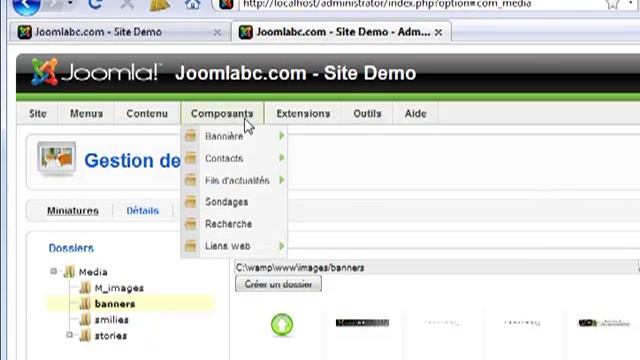Bookmark page with the star icon
The height and width of the screenshot is (360, 640).
[612, 4]
